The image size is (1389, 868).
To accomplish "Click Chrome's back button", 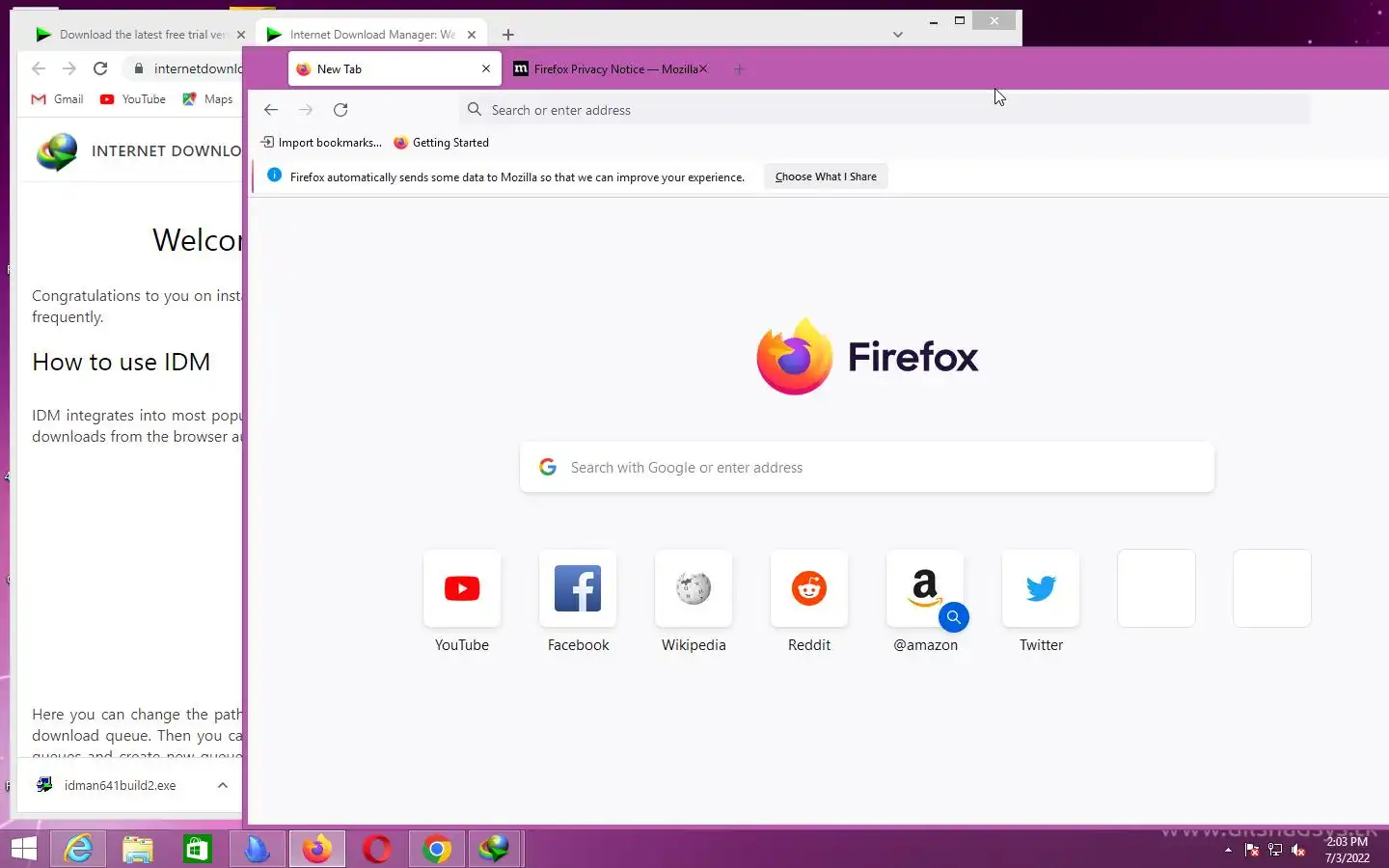I will tap(39, 68).
